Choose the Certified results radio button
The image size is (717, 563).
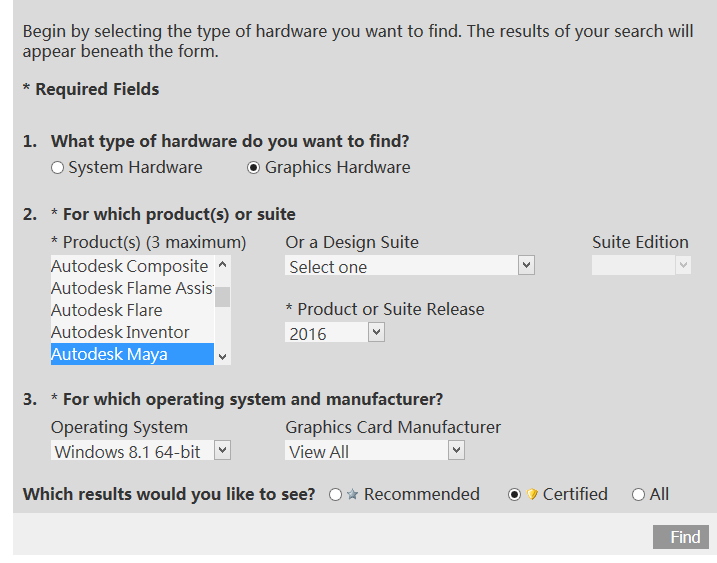click(514, 494)
